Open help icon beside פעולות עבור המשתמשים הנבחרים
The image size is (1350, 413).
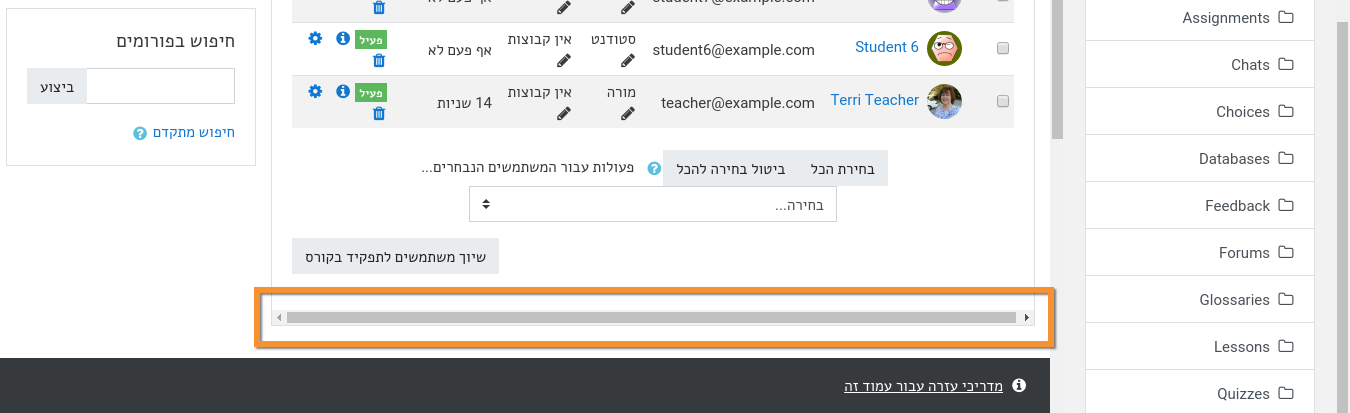(x=655, y=168)
